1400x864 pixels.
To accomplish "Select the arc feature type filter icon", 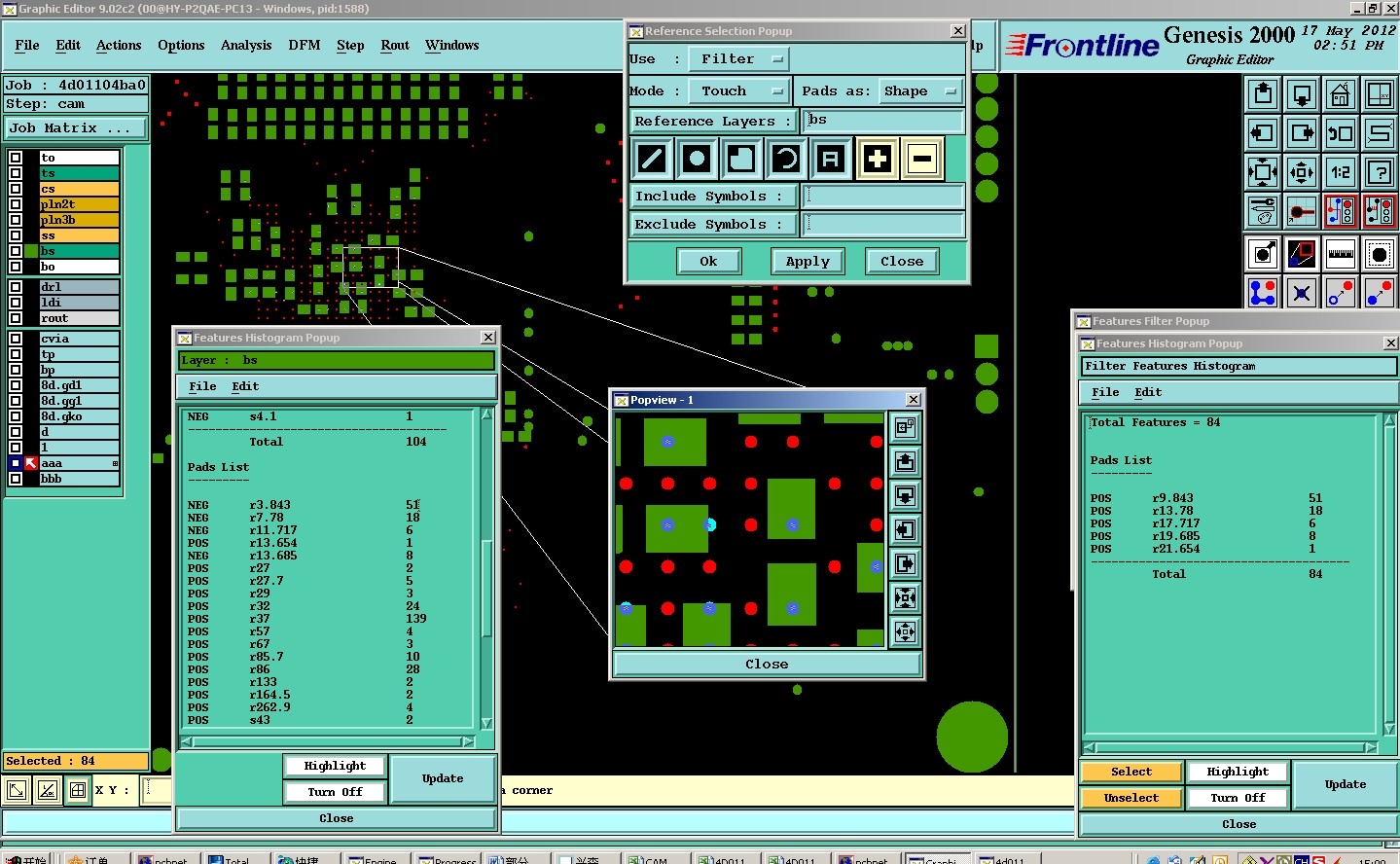I will click(x=786, y=158).
